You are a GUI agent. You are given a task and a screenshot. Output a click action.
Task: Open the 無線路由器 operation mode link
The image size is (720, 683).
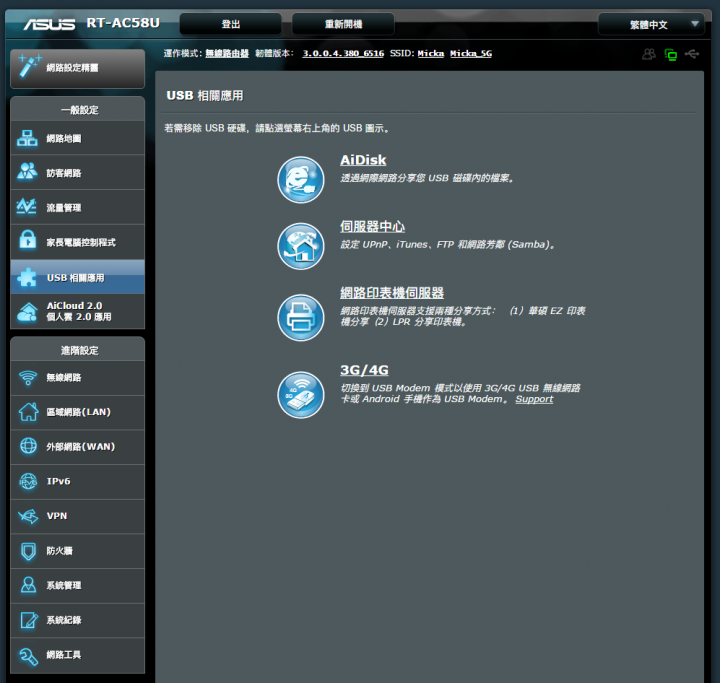pyautogui.click(x=227, y=53)
